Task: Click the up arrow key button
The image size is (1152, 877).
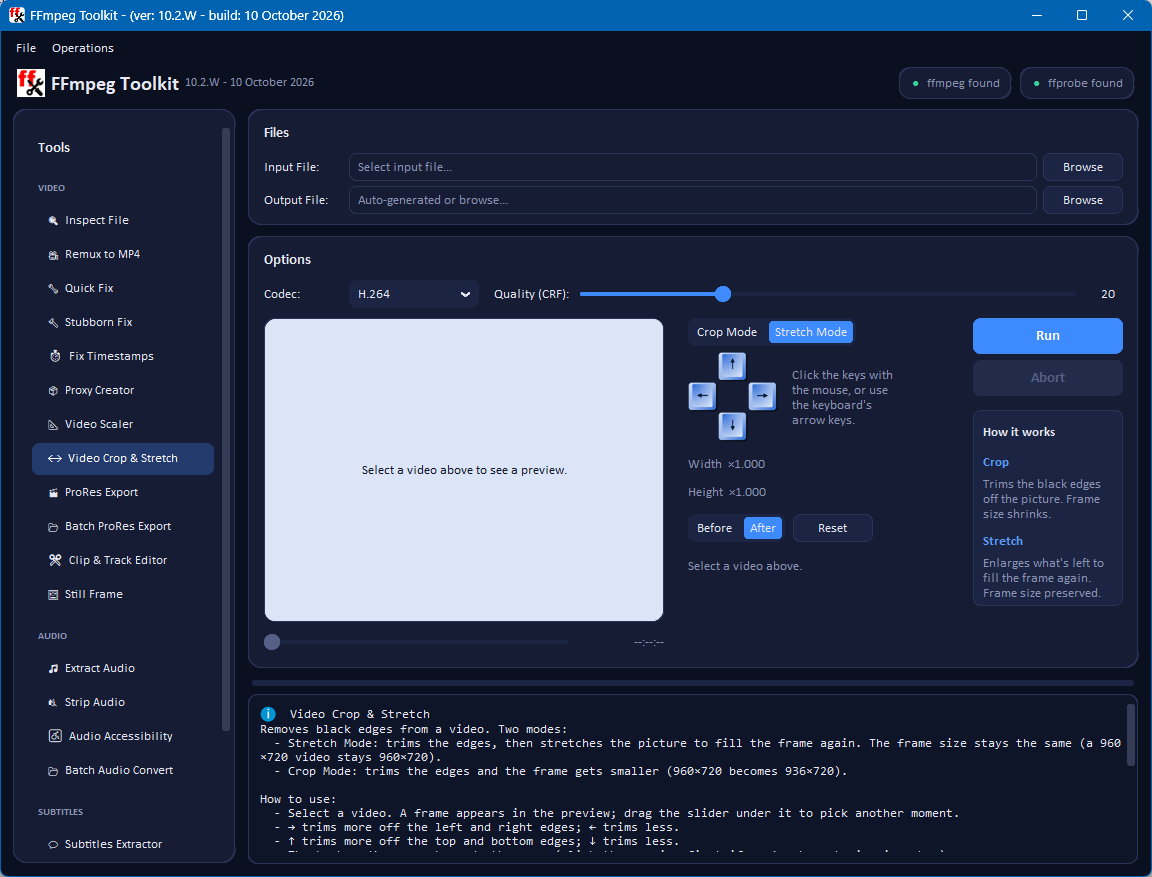Action: click(732, 365)
